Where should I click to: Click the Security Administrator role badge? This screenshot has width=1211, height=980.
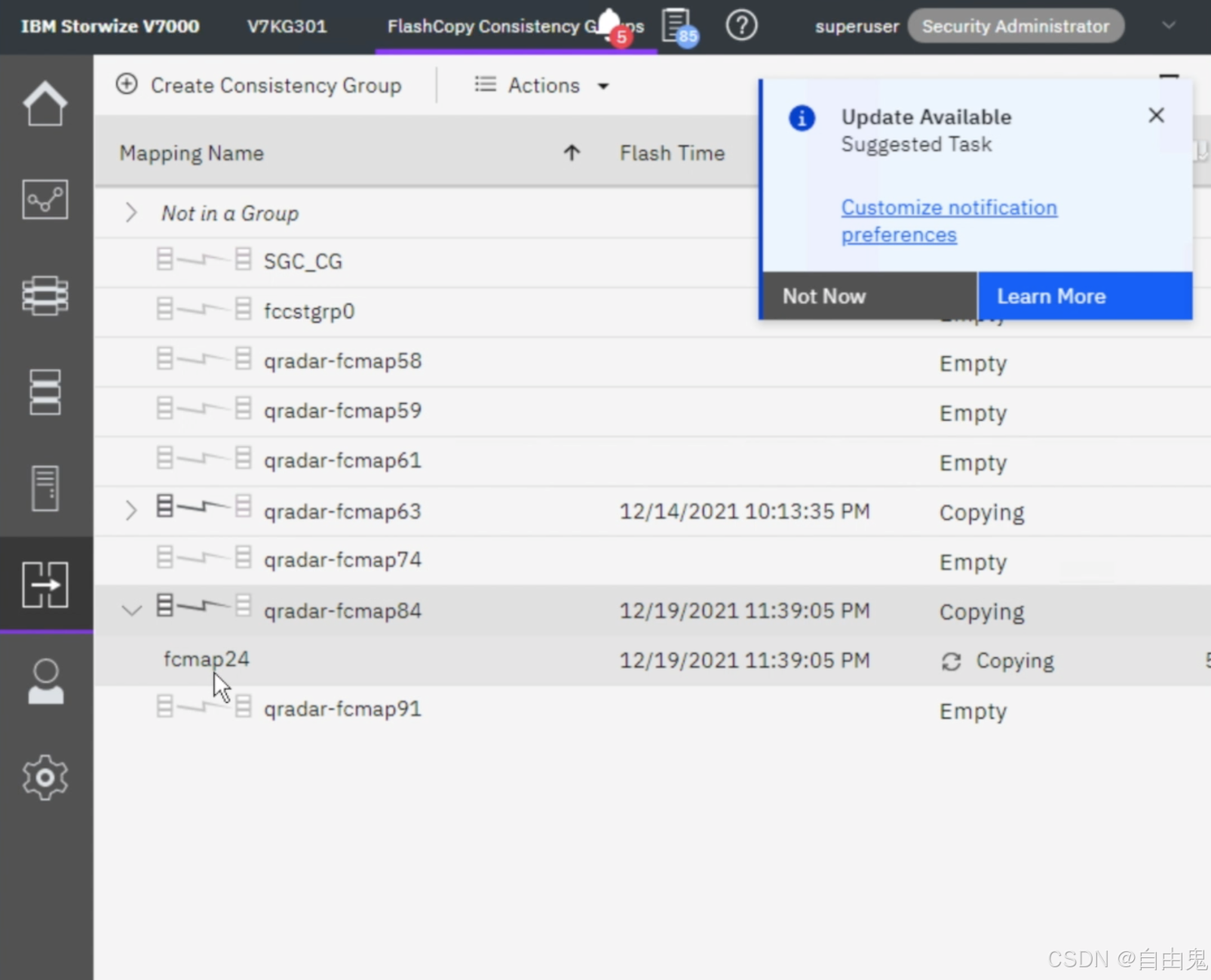pyautogui.click(x=1016, y=26)
